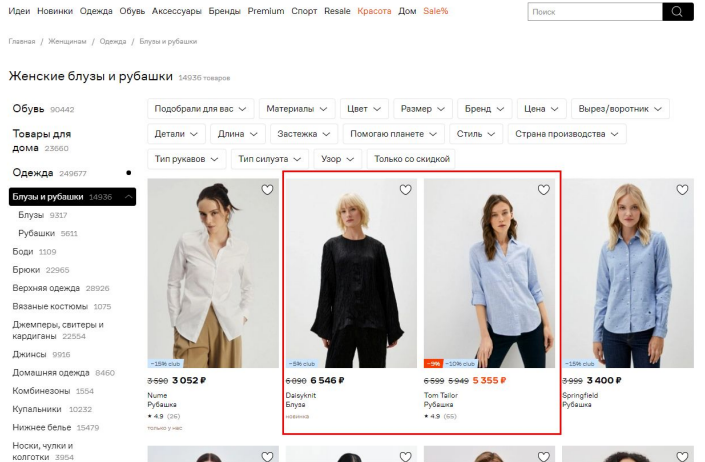
Task: Open the Размер dropdown filter
Action: (422, 109)
